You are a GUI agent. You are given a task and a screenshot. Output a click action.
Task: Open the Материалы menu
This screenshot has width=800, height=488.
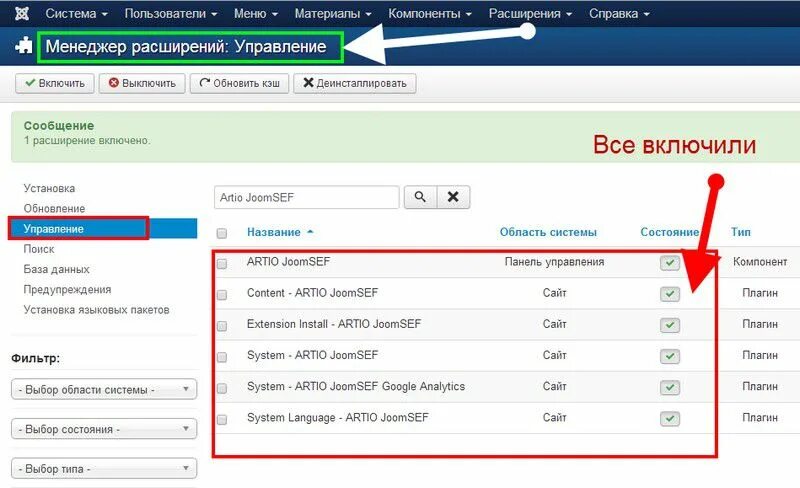(333, 14)
